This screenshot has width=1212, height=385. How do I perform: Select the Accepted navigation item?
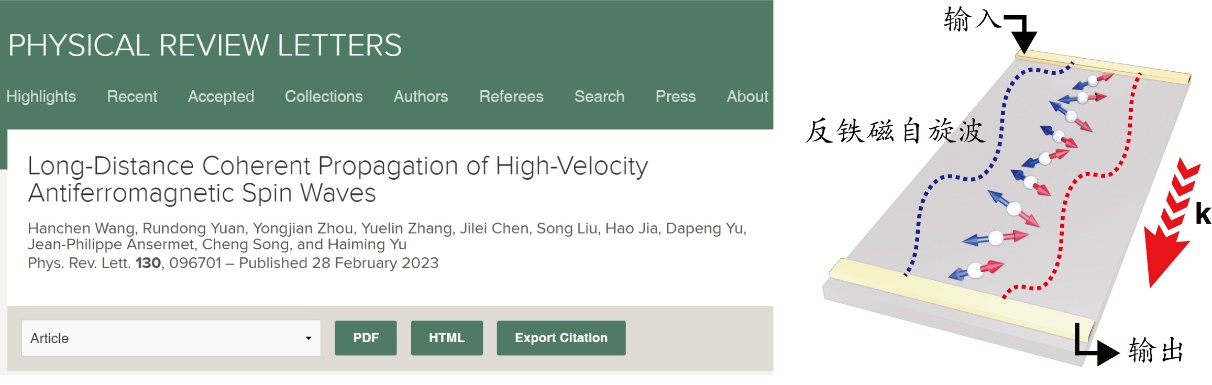pyautogui.click(x=221, y=97)
